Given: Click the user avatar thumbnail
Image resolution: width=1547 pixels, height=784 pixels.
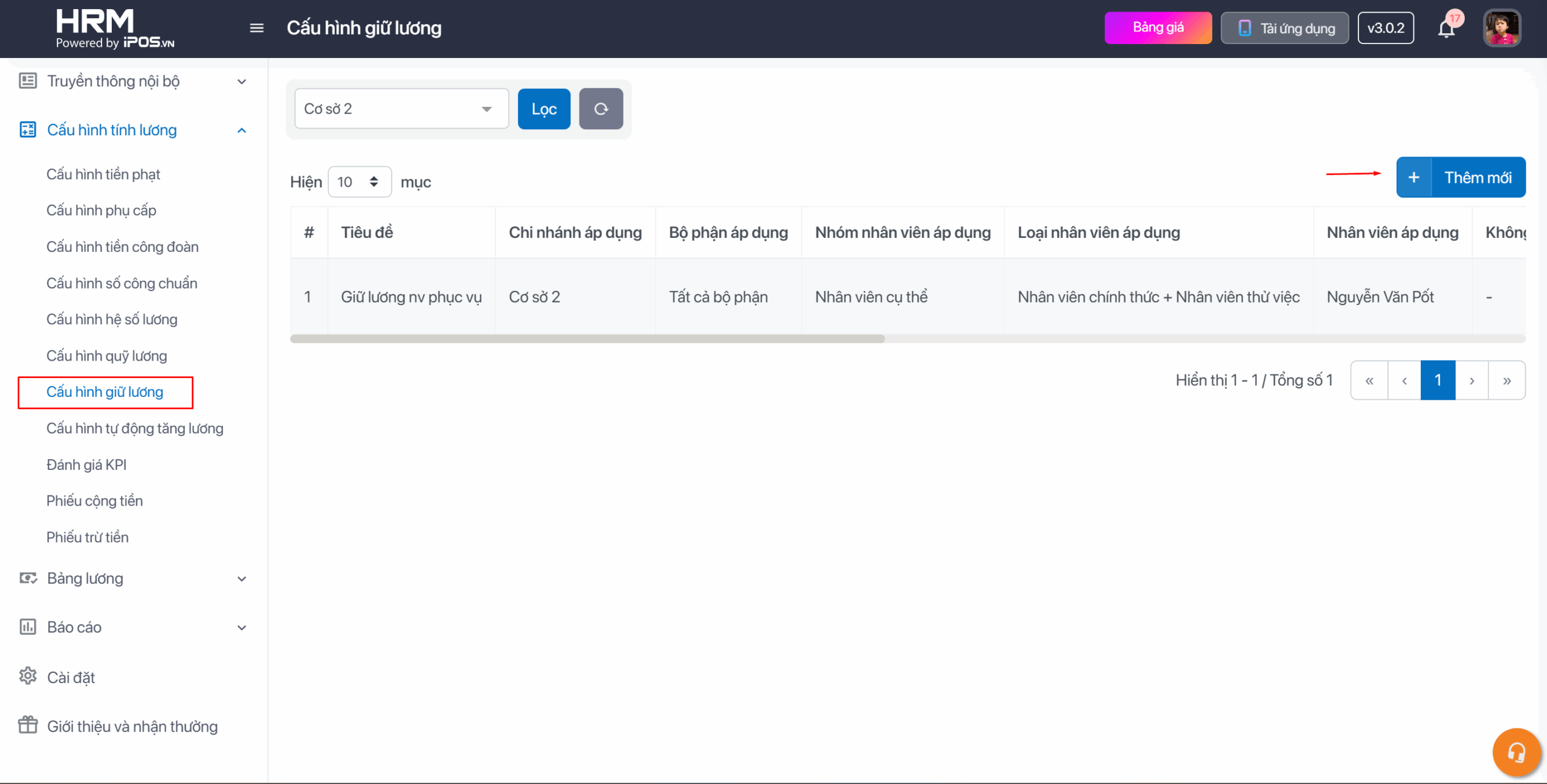Looking at the screenshot, I should 1502,28.
